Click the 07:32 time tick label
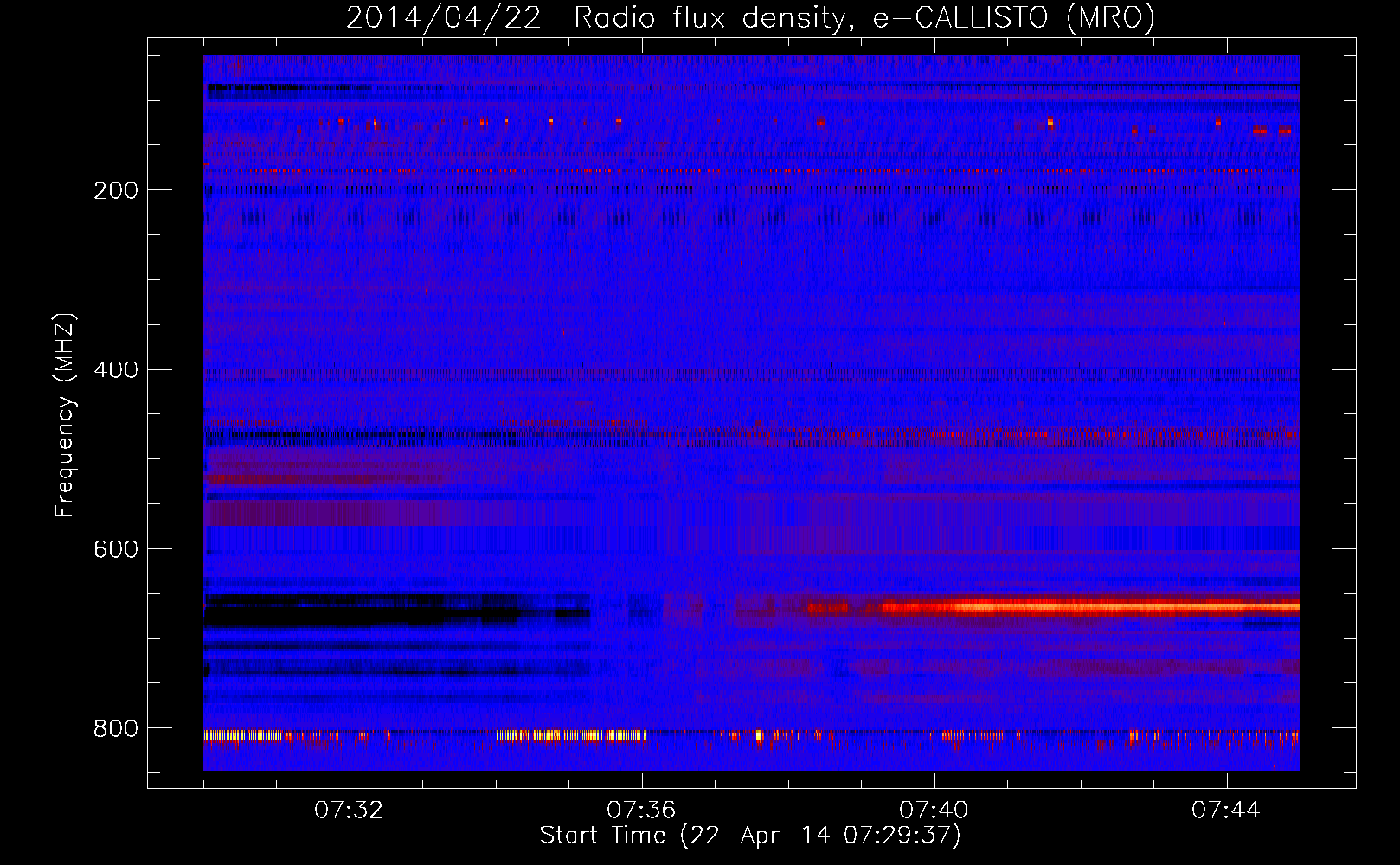Image resolution: width=1400 pixels, height=865 pixels. coord(349,811)
